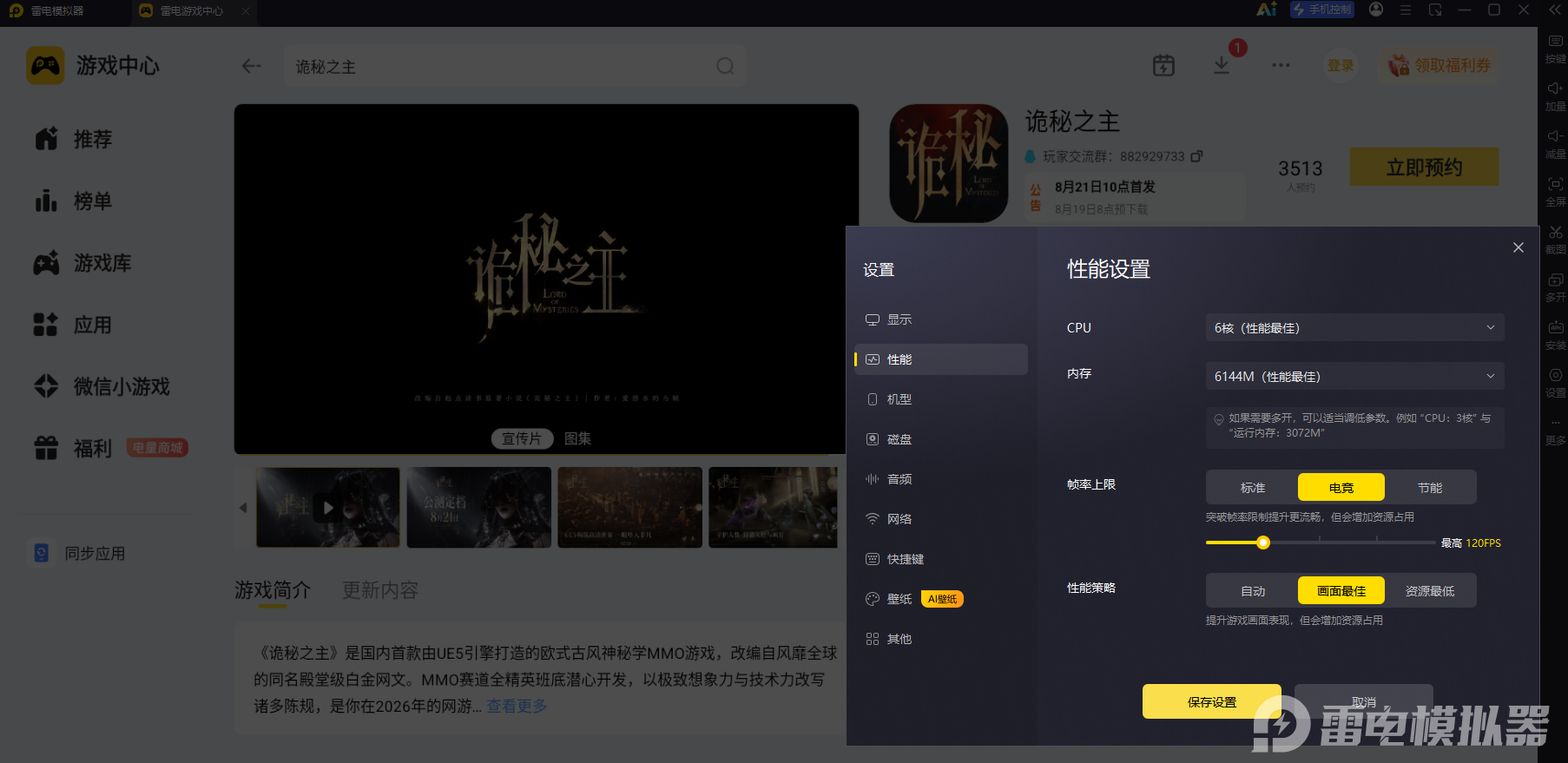Go back using the left arrow icon
This screenshot has height=763, width=1568.
tap(252, 66)
